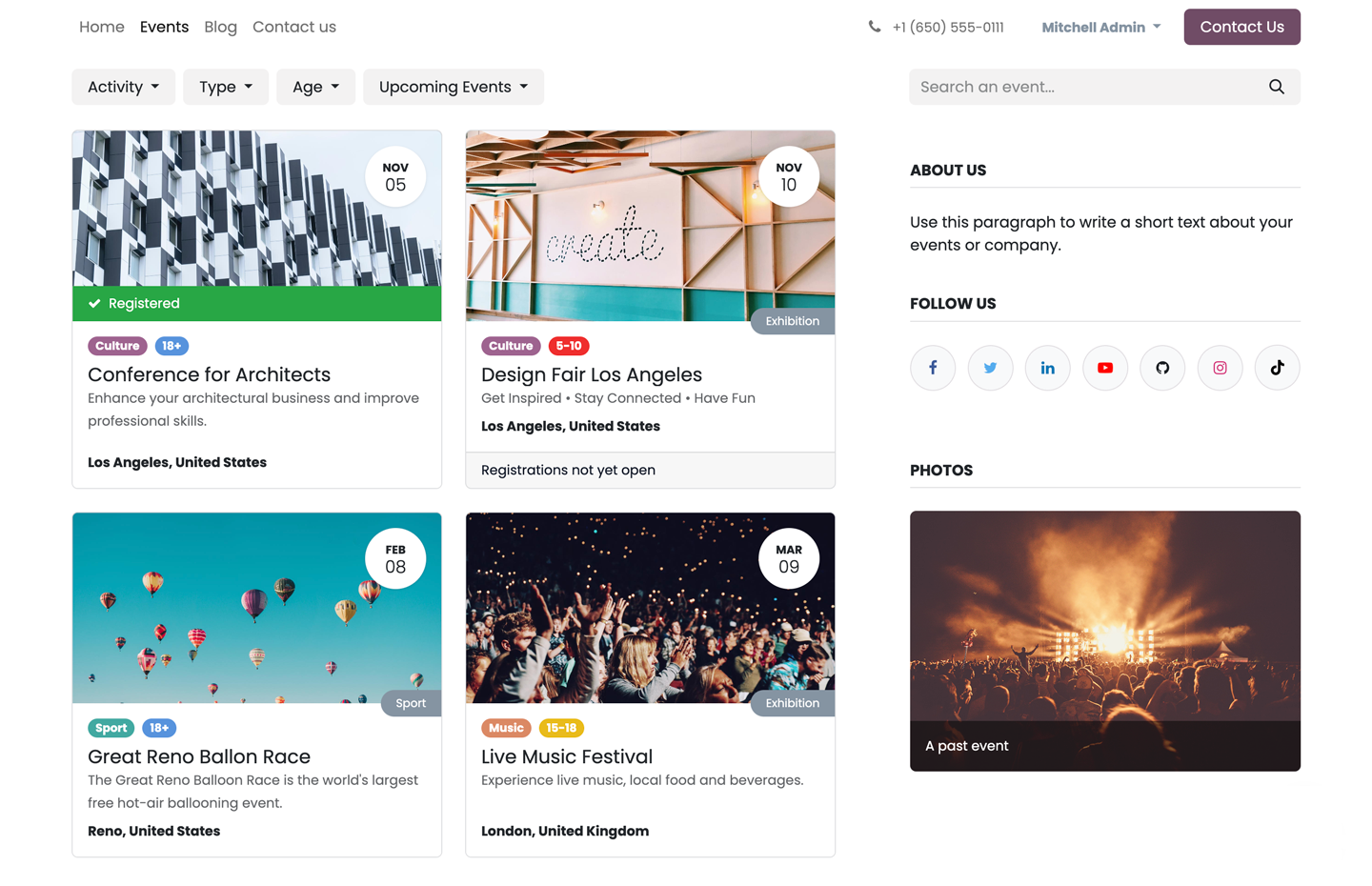Screen dimensions: 1372x886
Task: Click the search magnifier icon
Action: (x=1277, y=87)
